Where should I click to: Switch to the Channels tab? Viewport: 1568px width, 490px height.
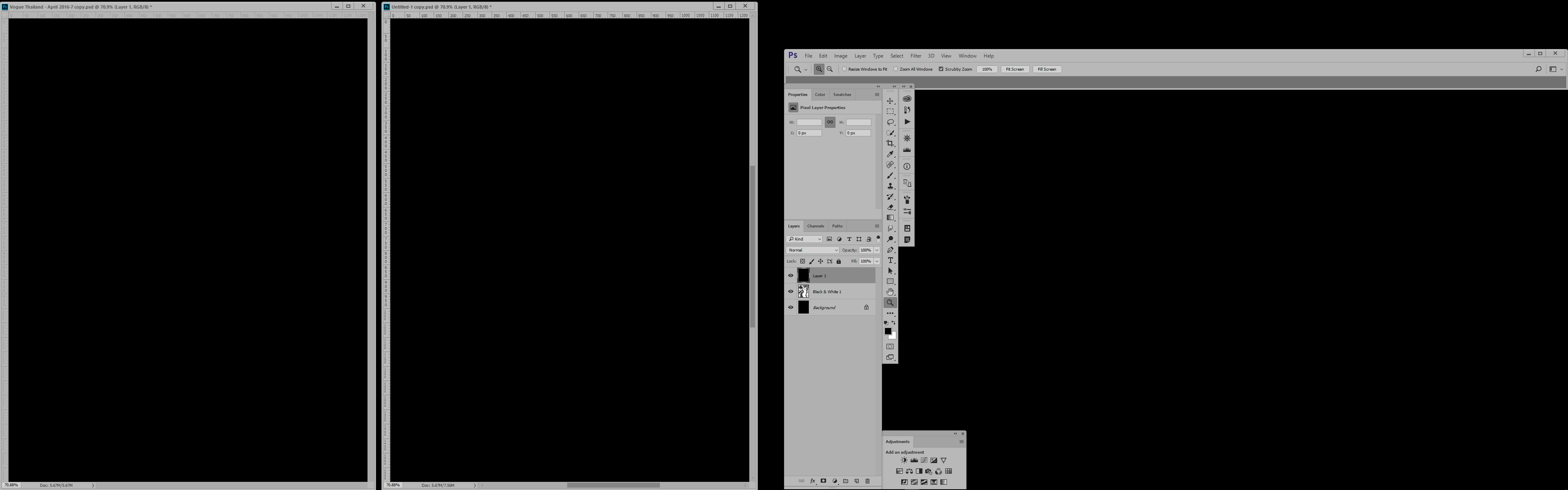pos(815,225)
